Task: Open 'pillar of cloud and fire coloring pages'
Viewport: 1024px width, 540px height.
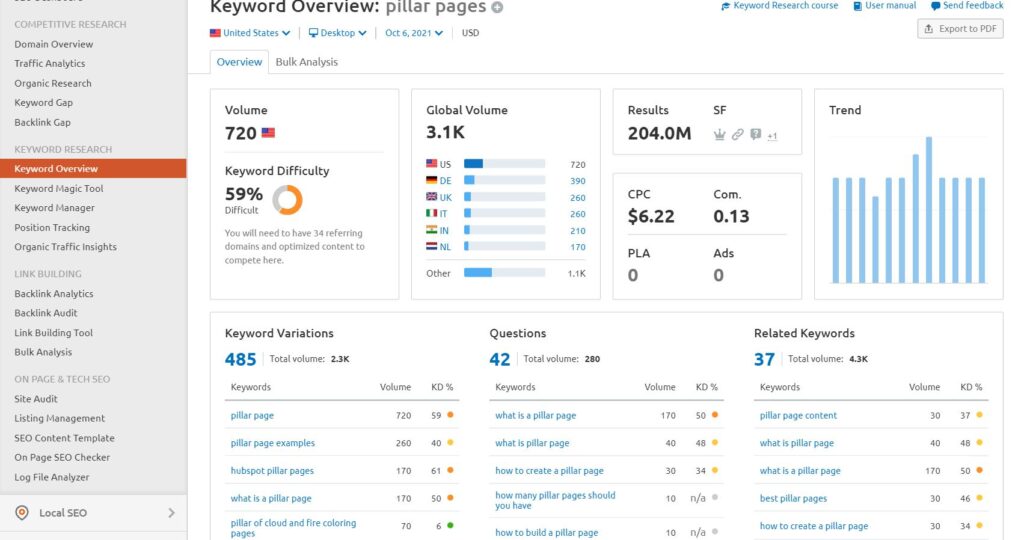Action: (293, 528)
